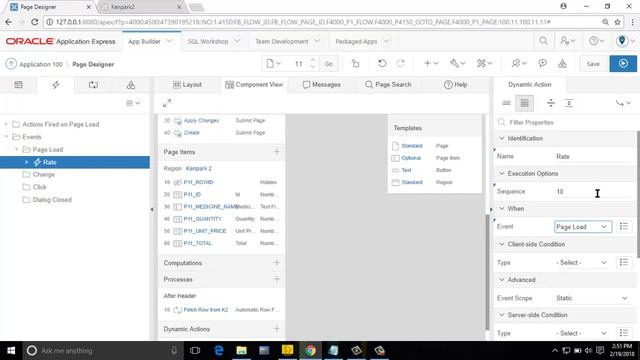Screen dimensions: 640x360
Task: Click Show All properties icon
Action: click(x=524, y=103)
